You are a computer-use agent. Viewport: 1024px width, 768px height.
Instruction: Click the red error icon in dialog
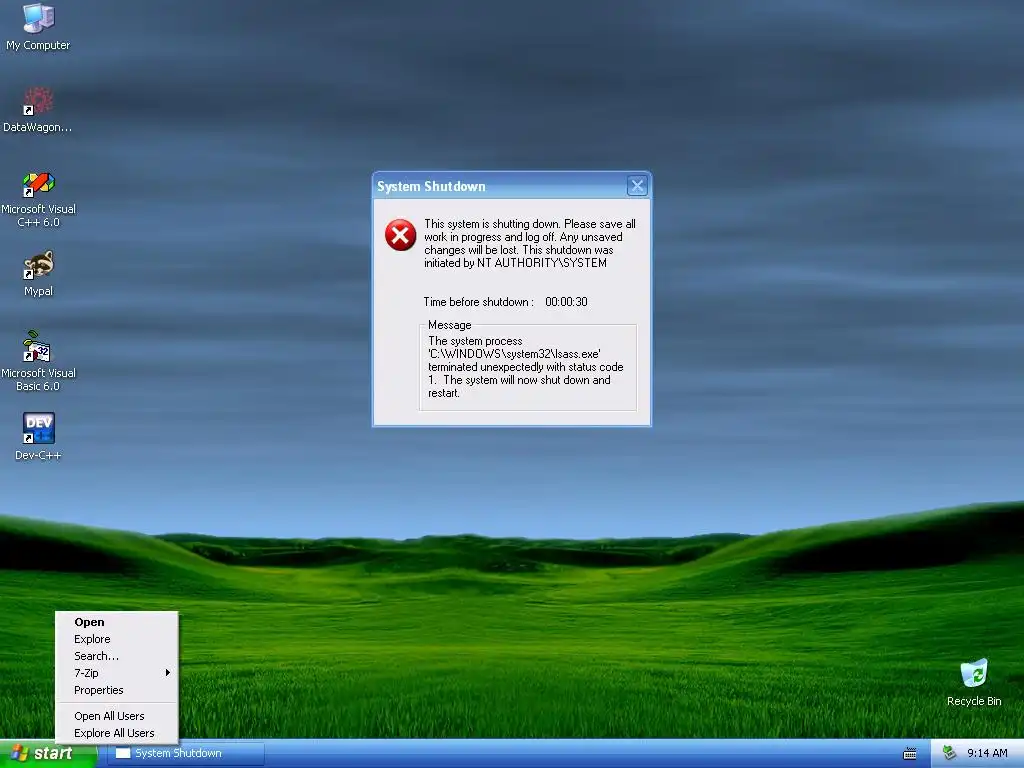click(400, 235)
